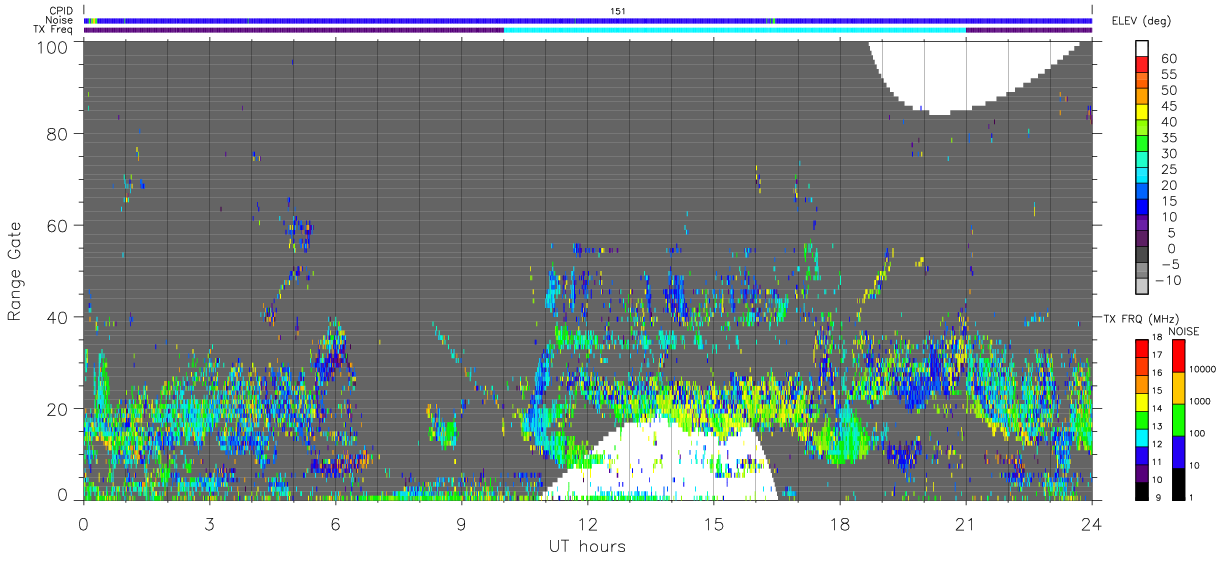
Task: Click ELEV colorbar label "35"
Action: (x=1169, y=138)
